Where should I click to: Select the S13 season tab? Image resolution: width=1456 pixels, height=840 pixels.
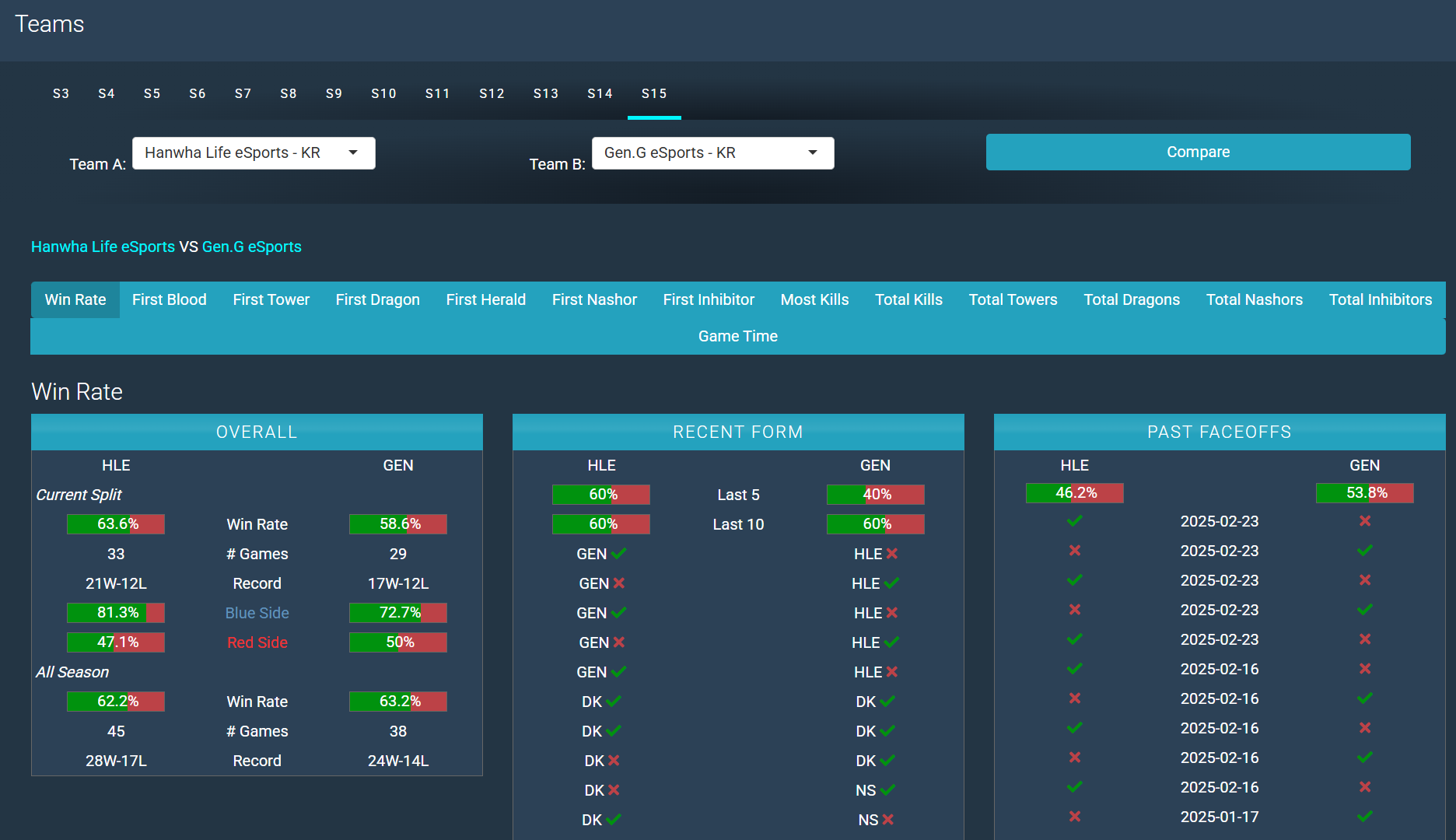[x=546, y=93]
